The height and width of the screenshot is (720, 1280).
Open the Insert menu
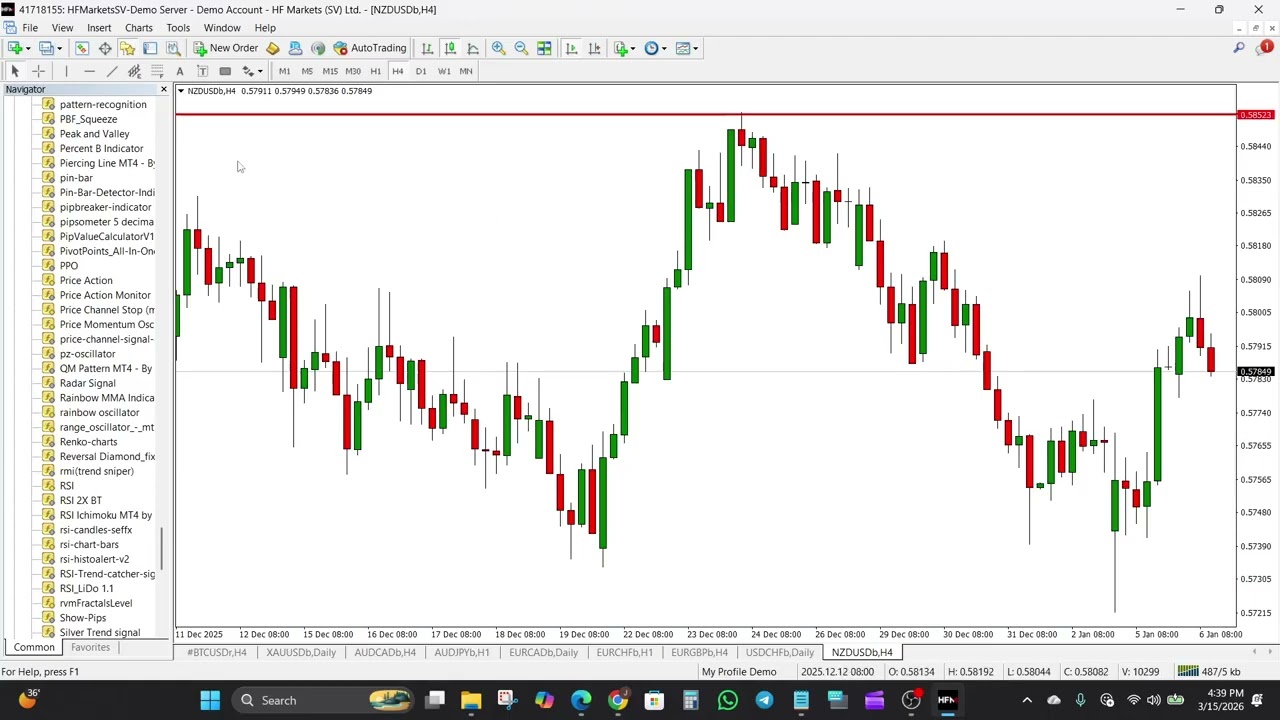pyautogui.click(x=99, y=28)
